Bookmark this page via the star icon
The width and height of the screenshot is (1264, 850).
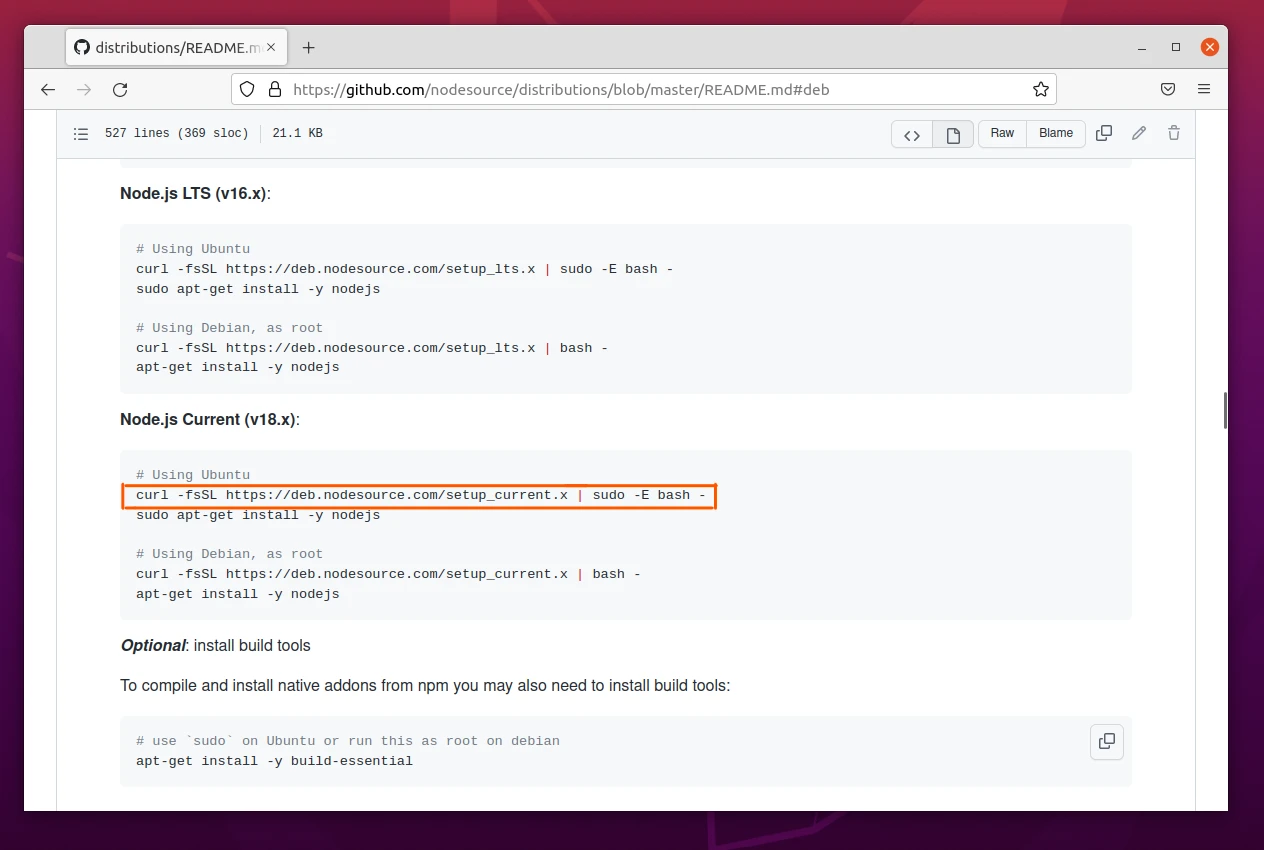(x=1041, y=89)
